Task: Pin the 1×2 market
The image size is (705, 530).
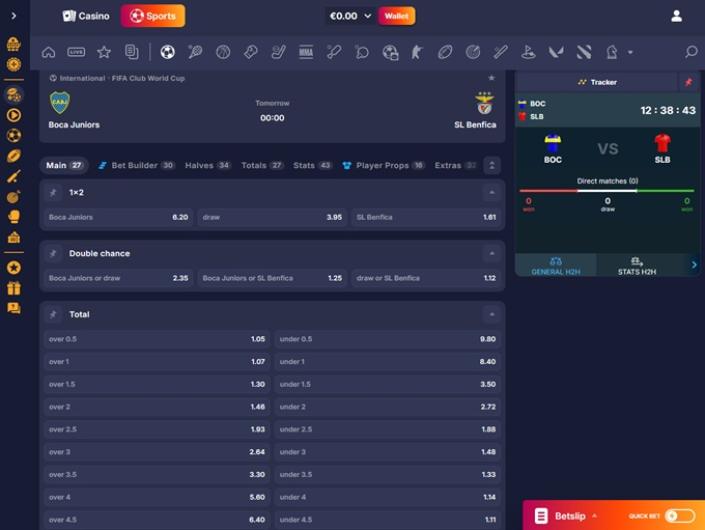Action: point(53,192)
